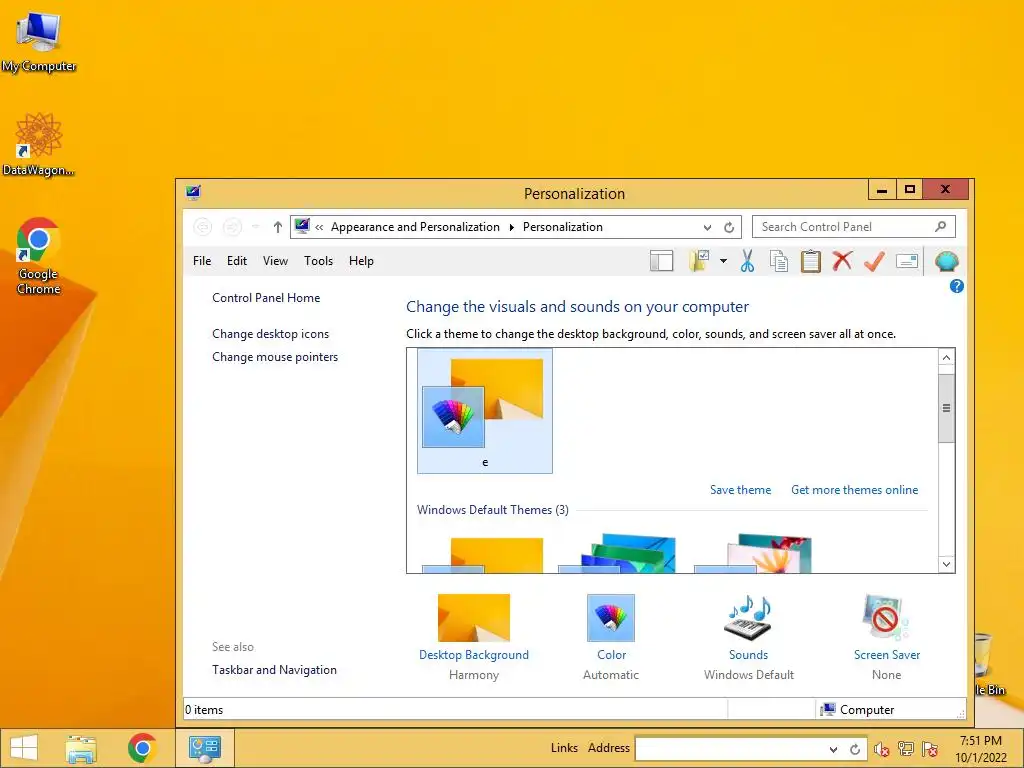Expand the arrow after Appearance and Personalization

click(511, 227)
